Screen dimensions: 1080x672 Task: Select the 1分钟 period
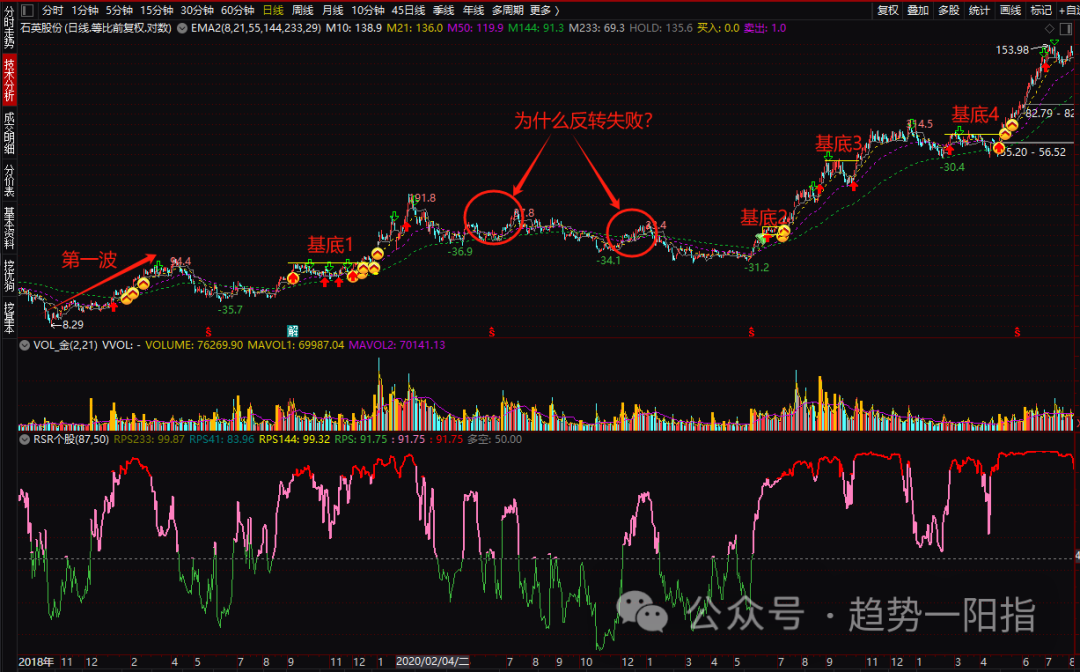(x=85, y=10)
